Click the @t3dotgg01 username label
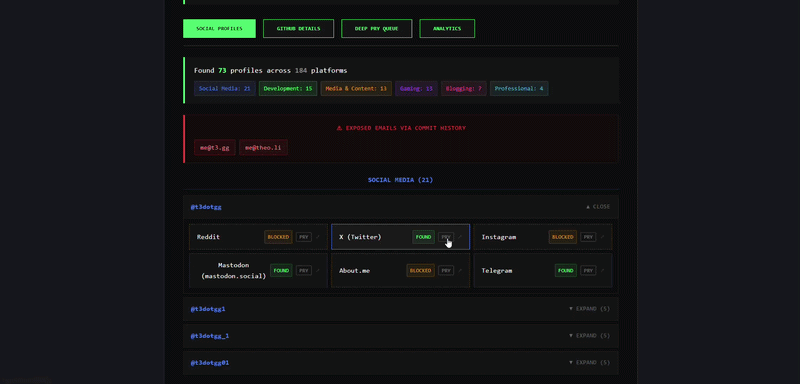The height and width of the screenshot is (384, 800). point(210,363)
